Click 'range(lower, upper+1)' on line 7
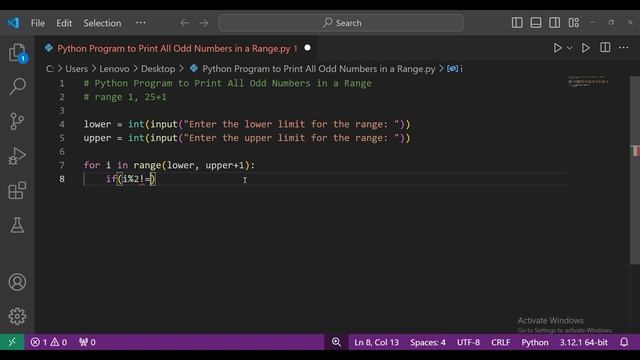 pyautogui.click(x=191, y=165)
